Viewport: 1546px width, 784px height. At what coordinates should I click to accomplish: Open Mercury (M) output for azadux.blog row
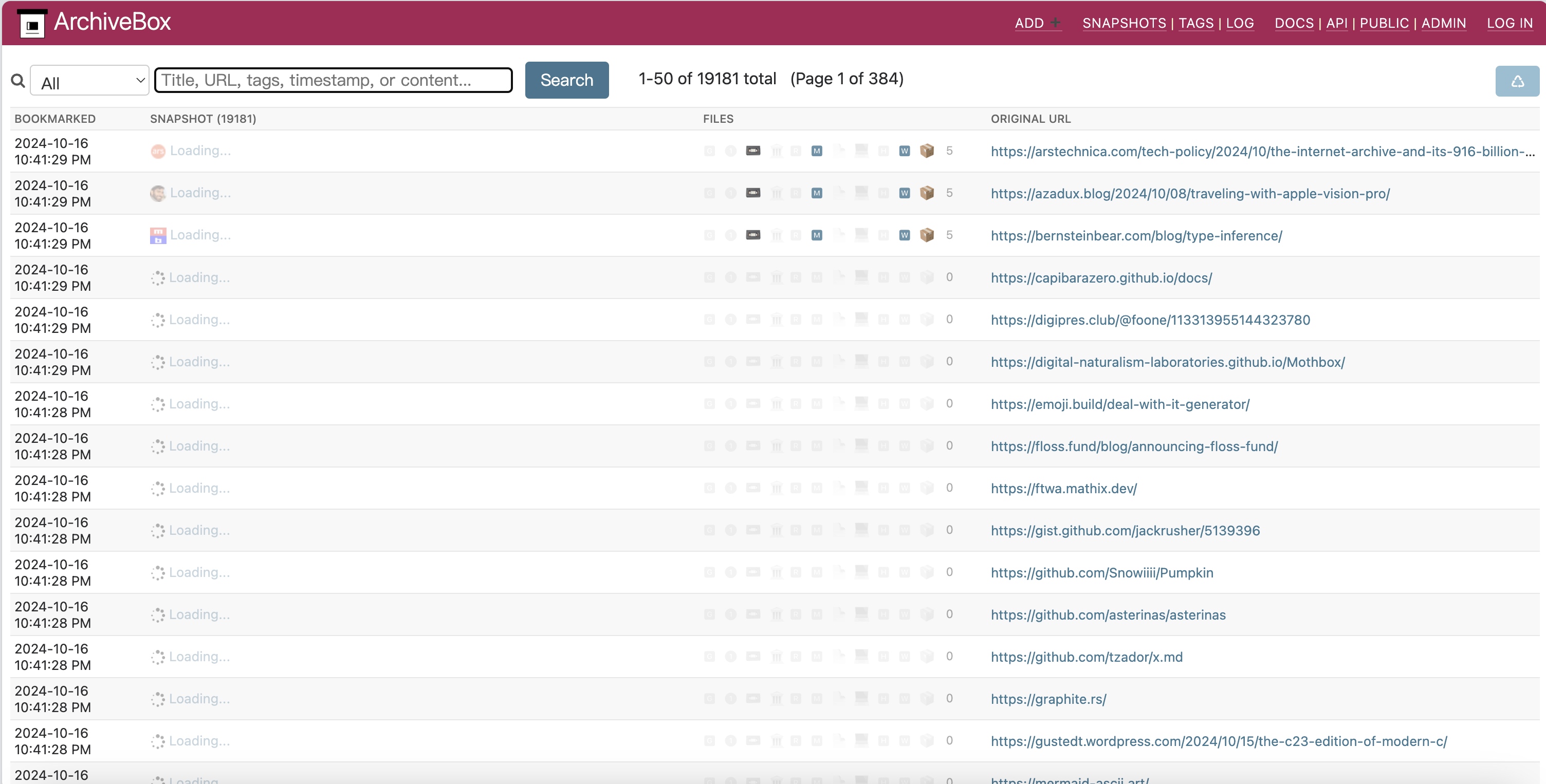tap(816, 193)
